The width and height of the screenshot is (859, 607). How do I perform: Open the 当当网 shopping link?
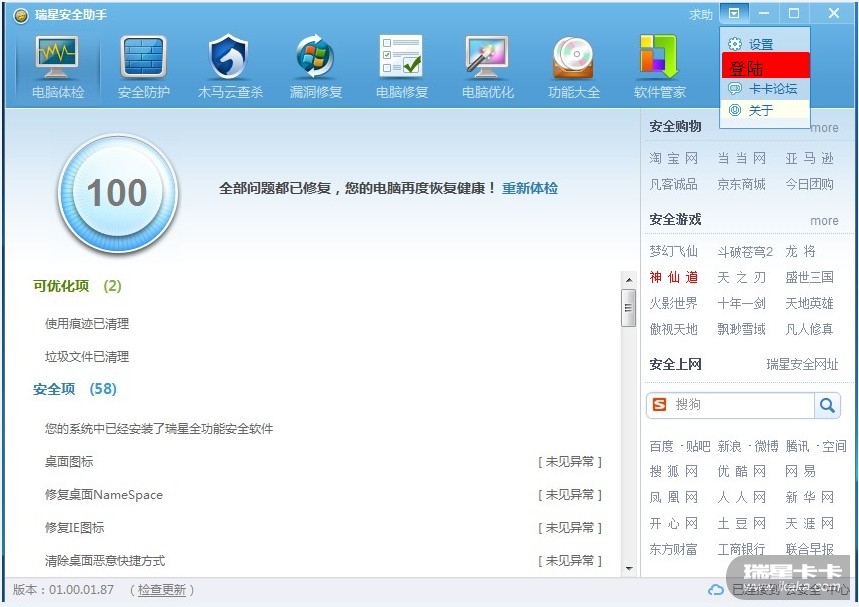741,158
